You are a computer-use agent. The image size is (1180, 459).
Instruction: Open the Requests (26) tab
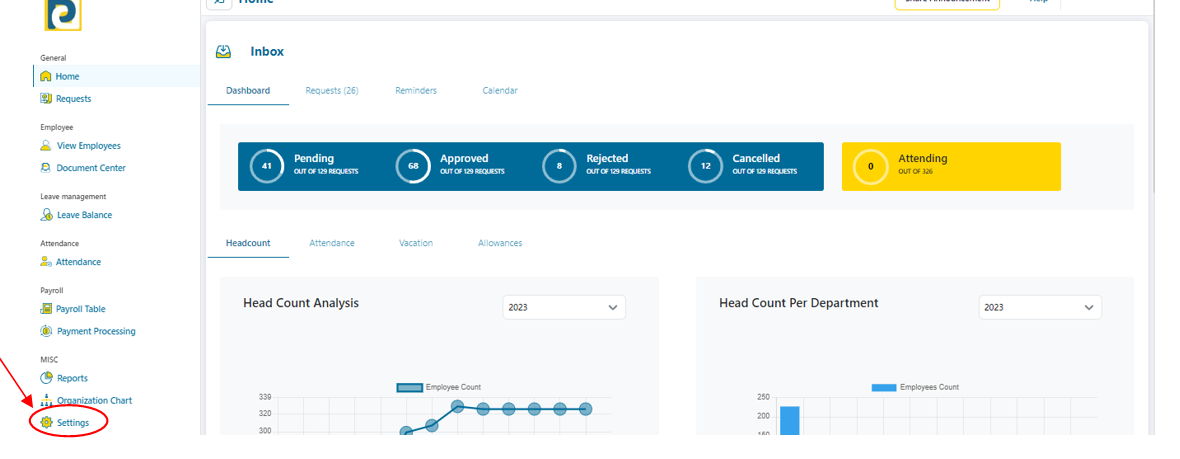332,90
